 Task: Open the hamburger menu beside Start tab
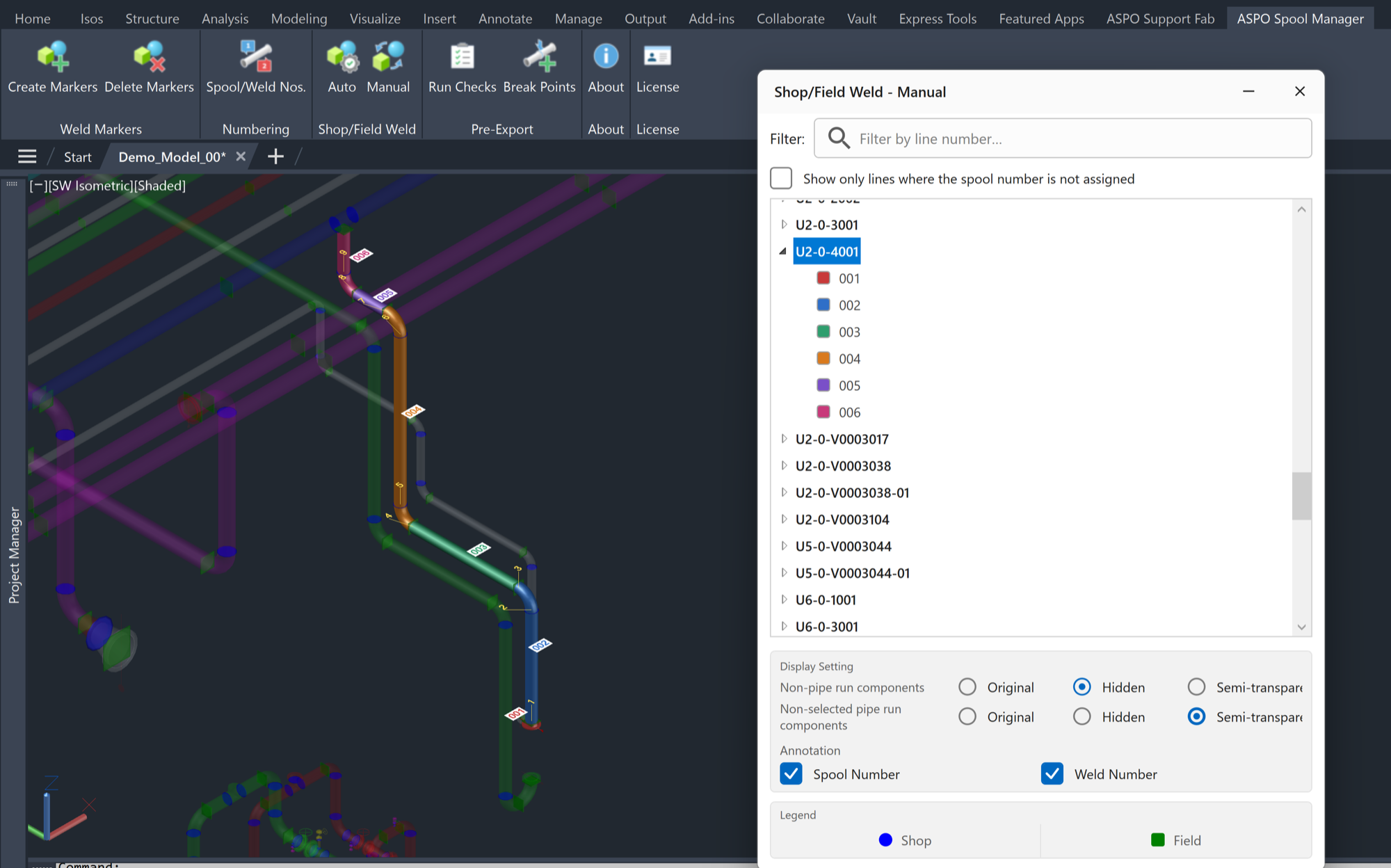point(27,156)
